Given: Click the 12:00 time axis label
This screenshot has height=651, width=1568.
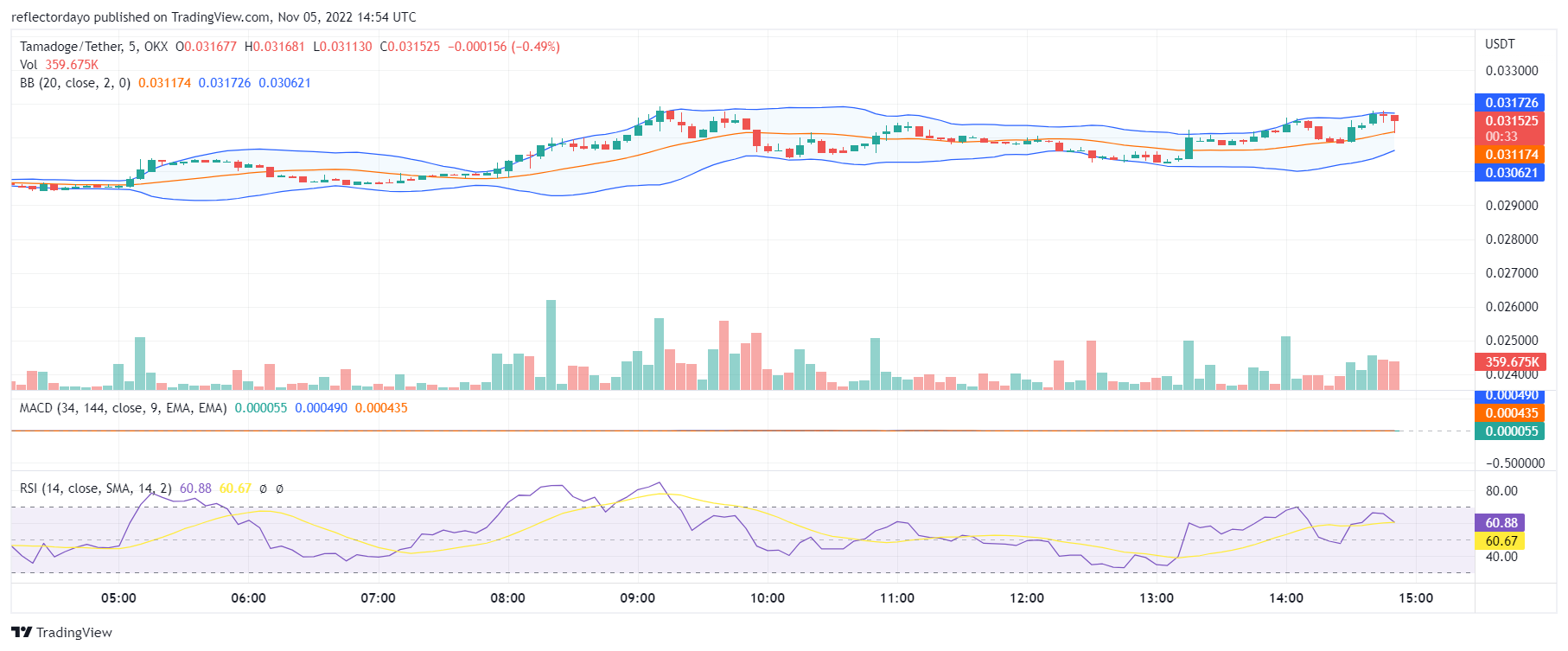Looking at the screenshot, I should pos(1027,598).
